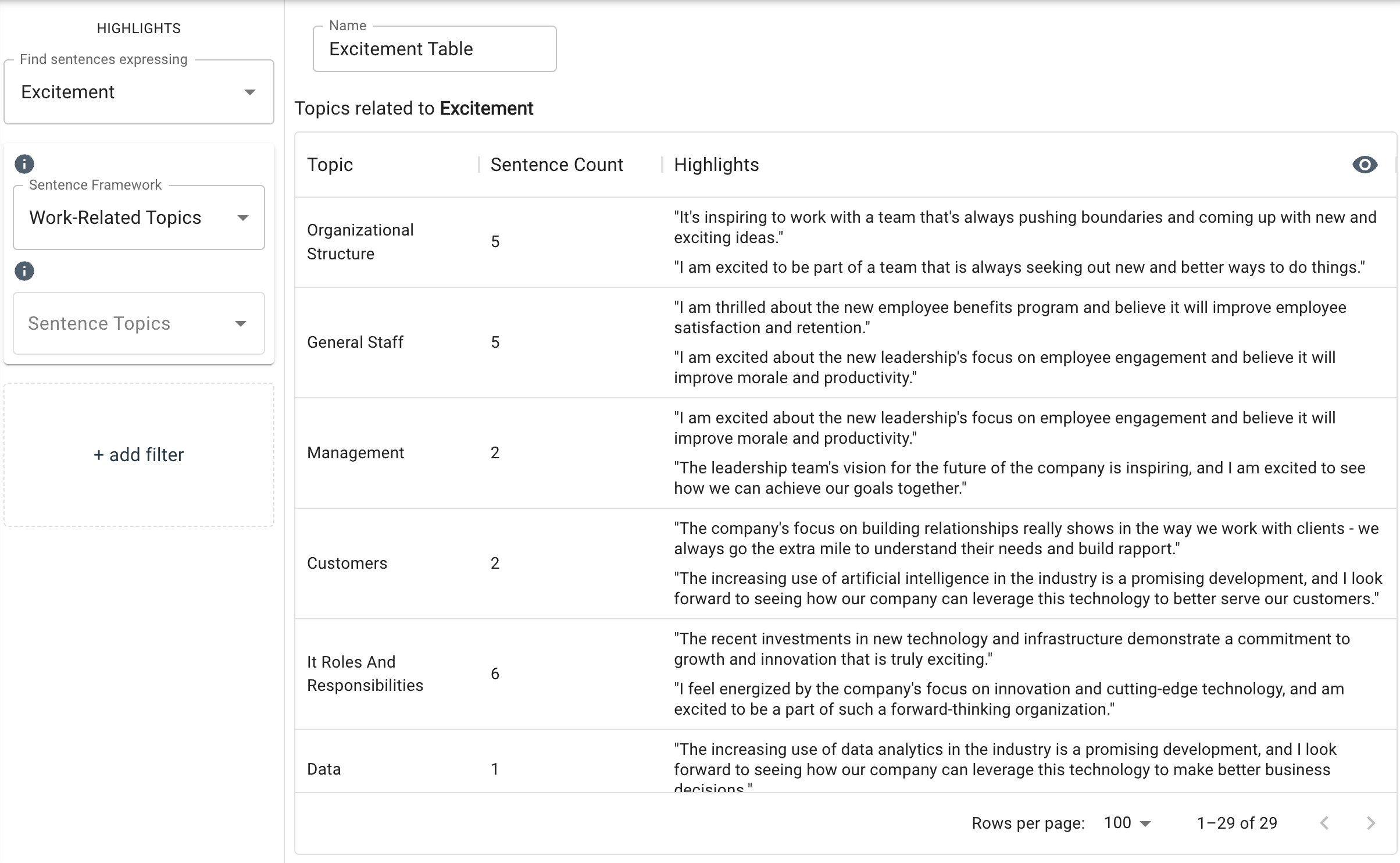
Task: Click the info icon above Sentence Framework
Action: [24, 164]
